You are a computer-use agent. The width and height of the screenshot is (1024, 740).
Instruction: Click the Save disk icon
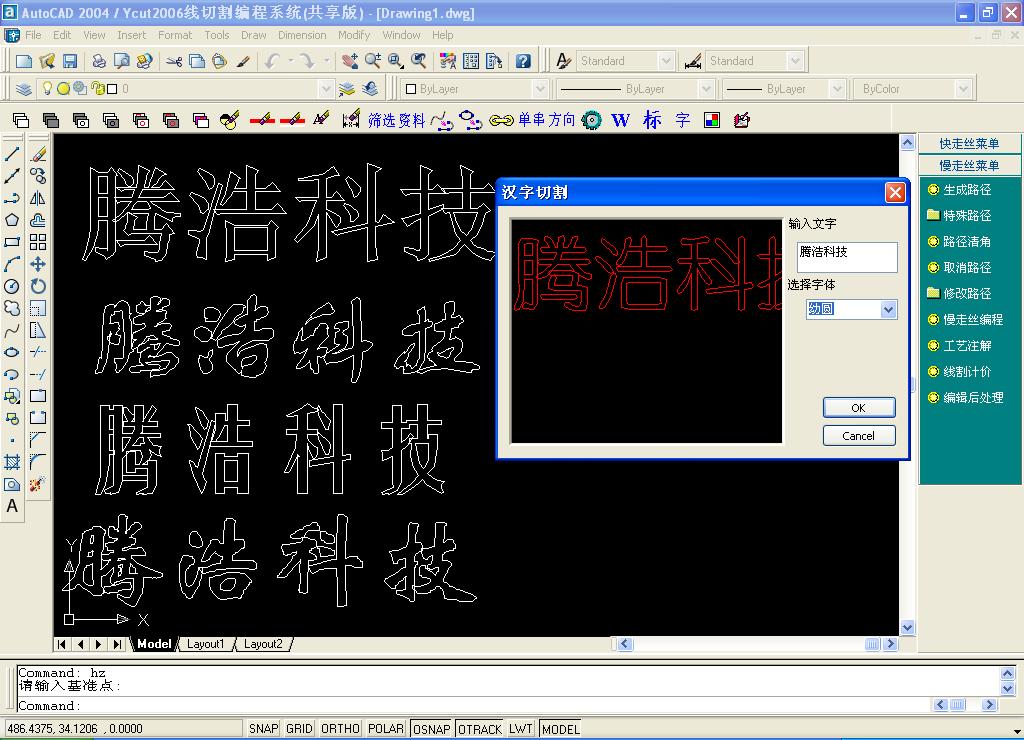pos(70,61)
